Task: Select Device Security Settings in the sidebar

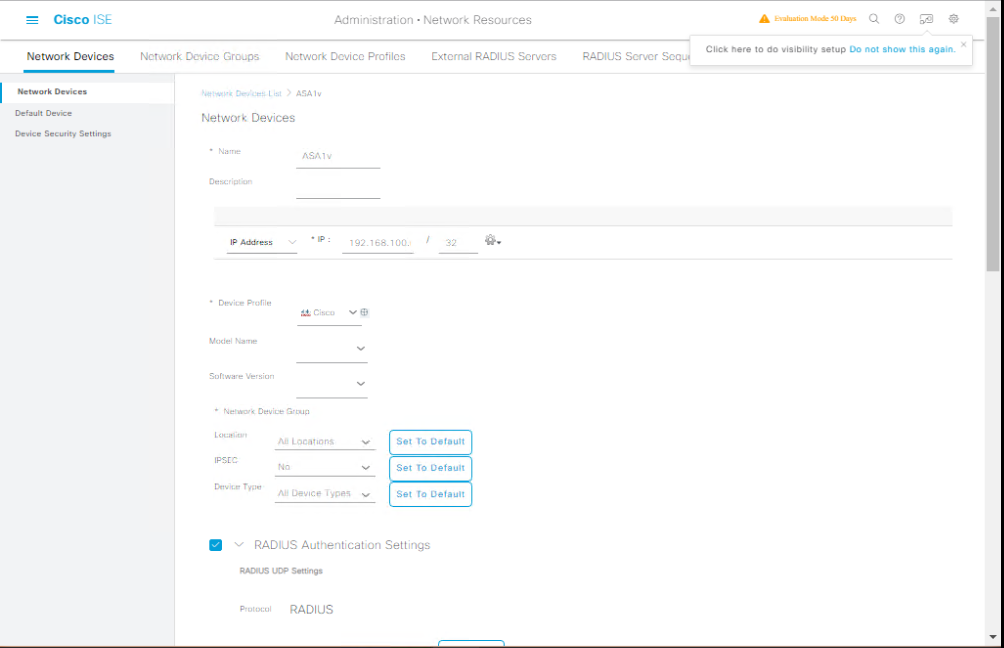Action: tap(63, 134)
